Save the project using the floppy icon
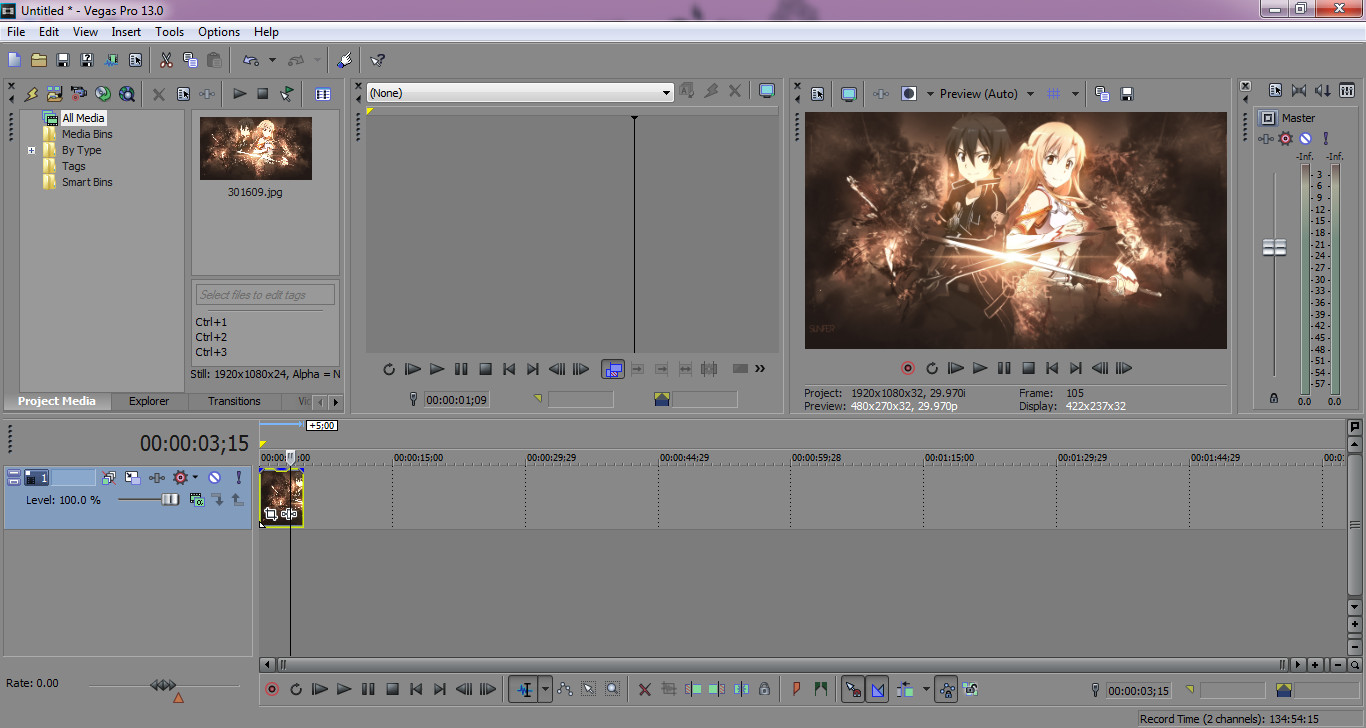The image size is (1366, 728). pos(63,60)
